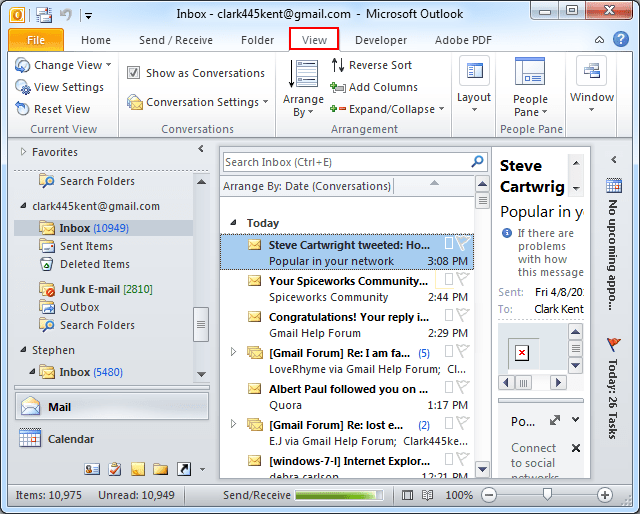Click the Zoom In plus button
This screenshot has width=640, height=514.
point(604,495)
